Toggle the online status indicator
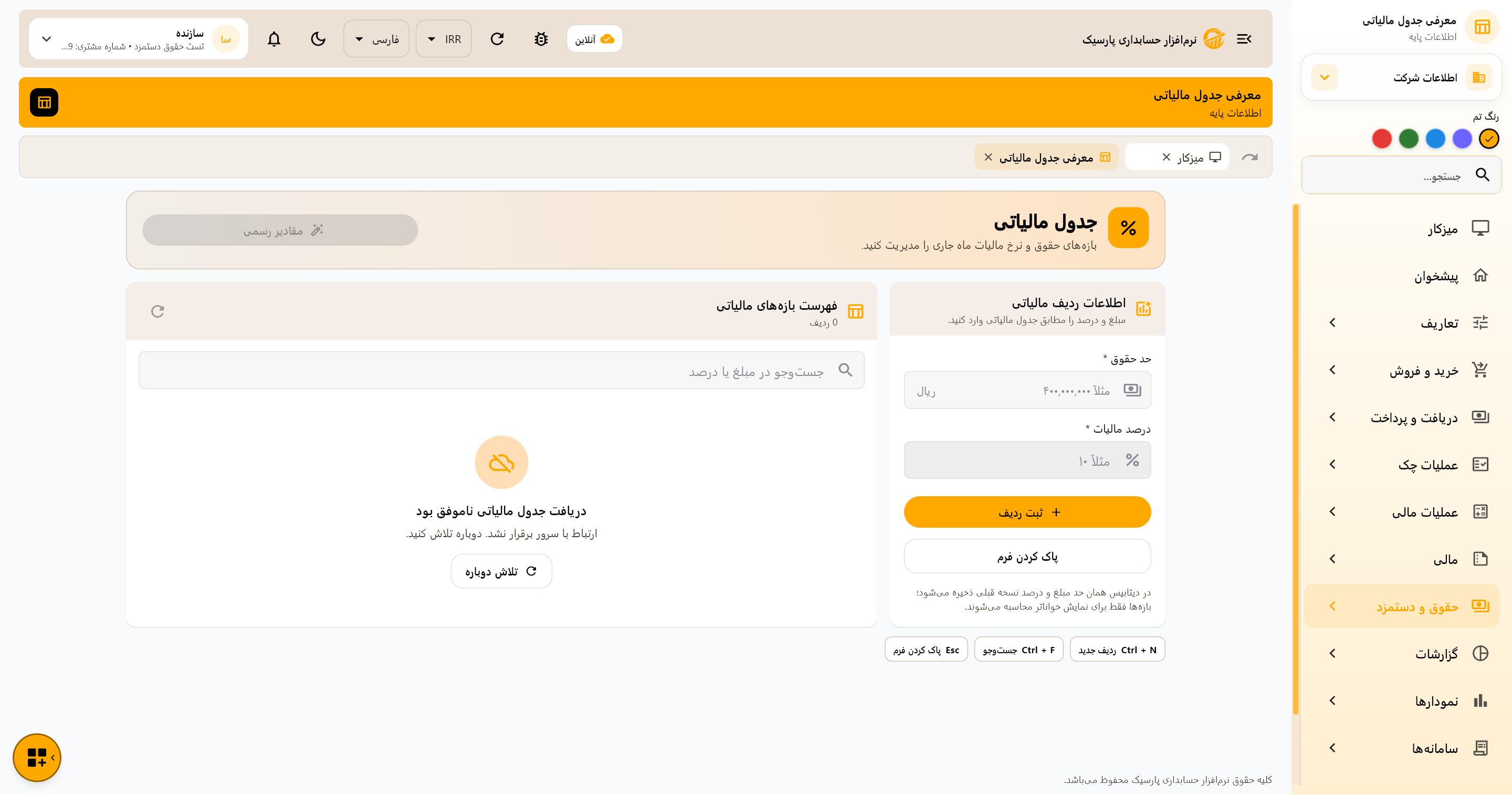This screenshot has width=1512, height=795. click(x=595, y=39)
